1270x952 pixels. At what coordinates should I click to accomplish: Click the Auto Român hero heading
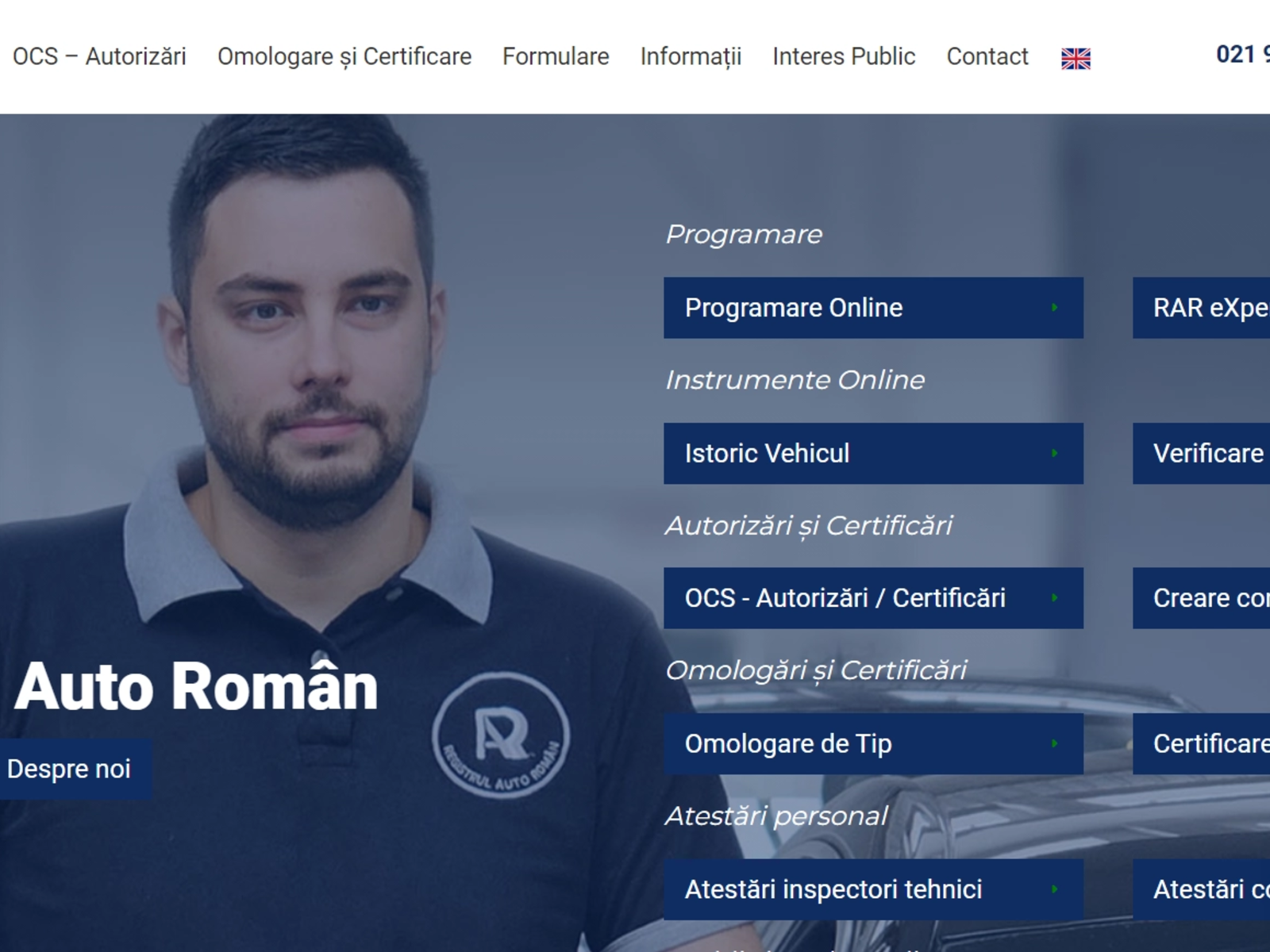[x=196, y=687]
